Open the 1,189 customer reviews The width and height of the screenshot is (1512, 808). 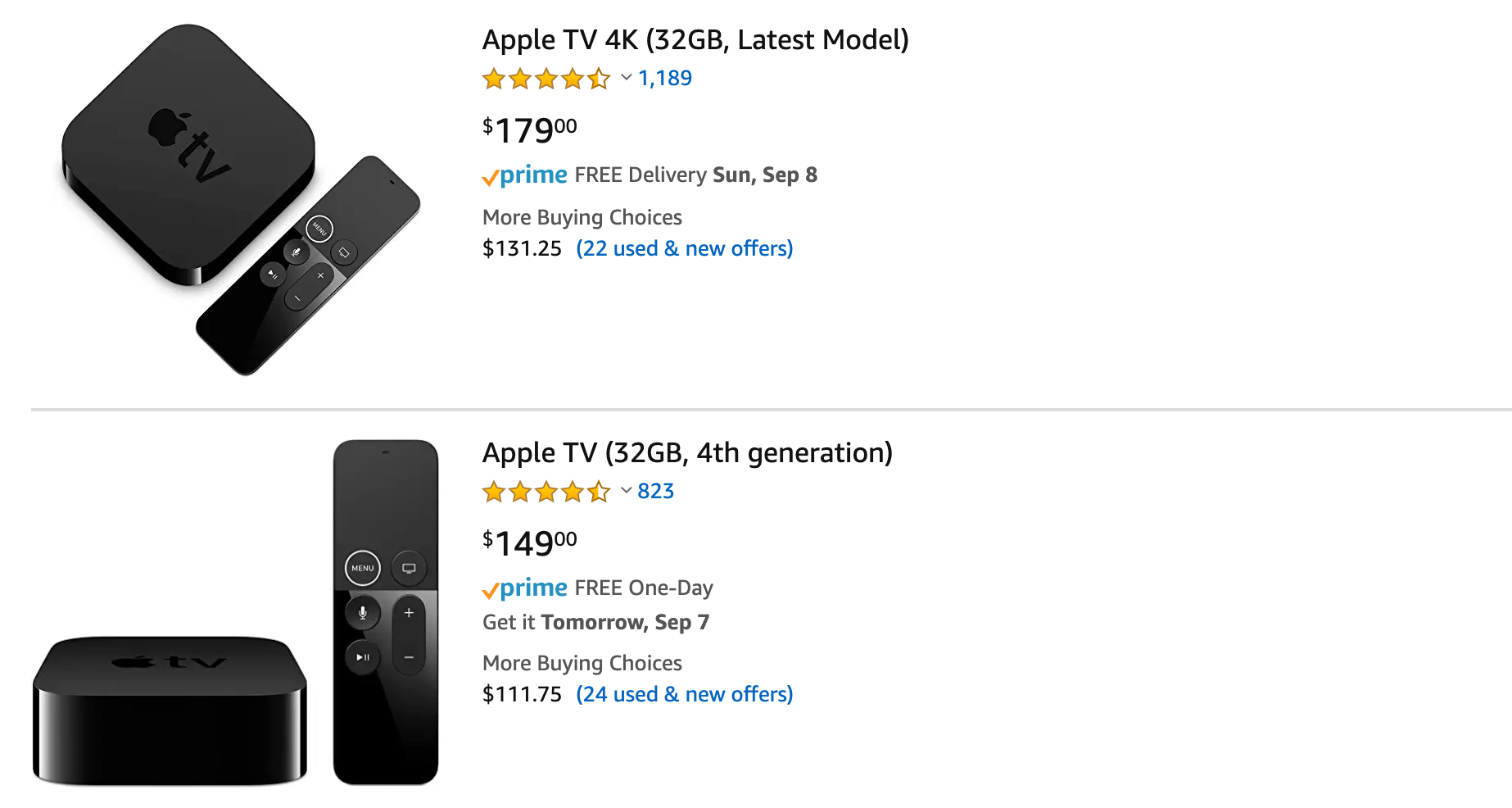pos(663,78)
